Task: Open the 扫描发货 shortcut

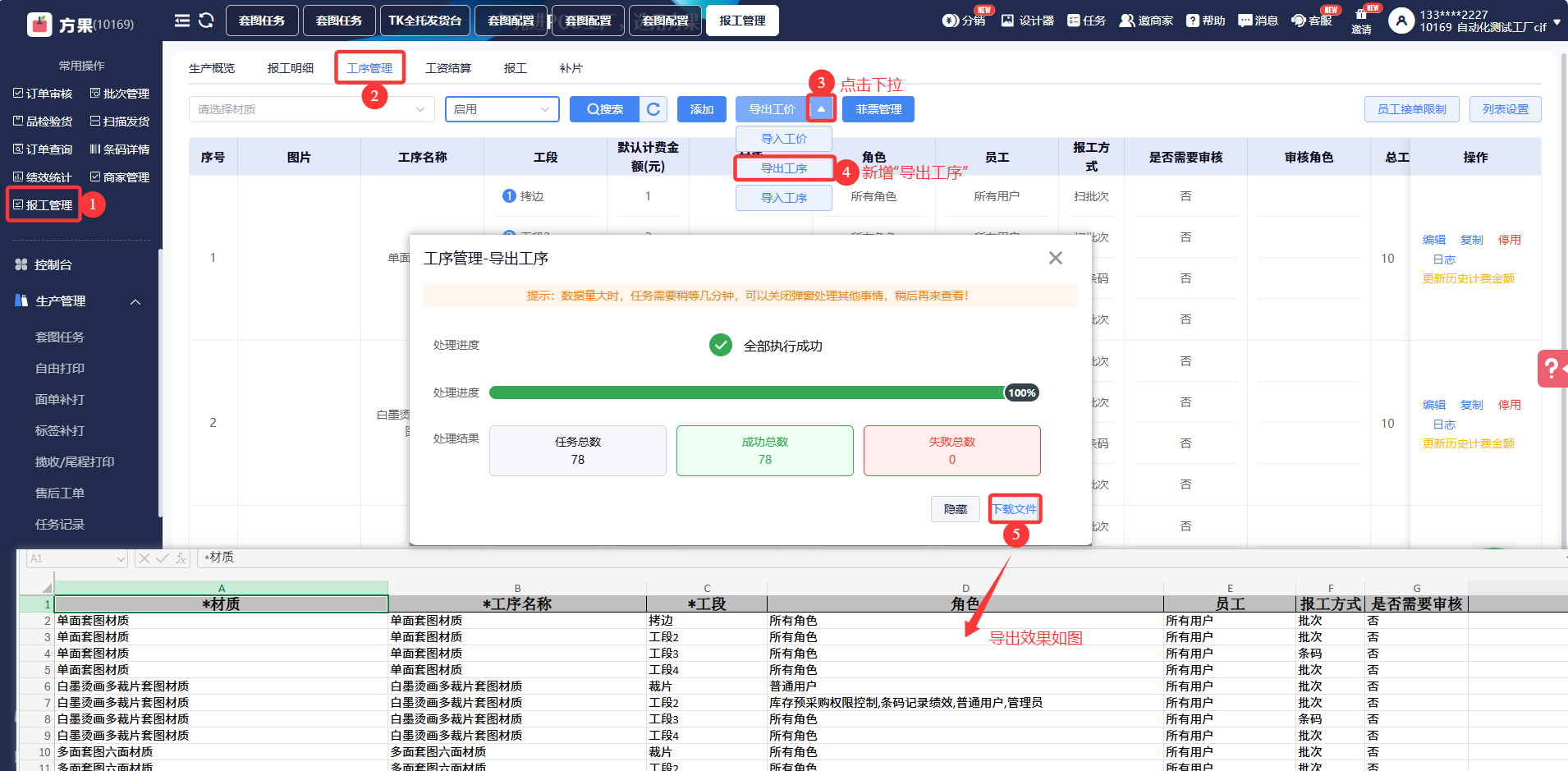Action: [120, 122]
